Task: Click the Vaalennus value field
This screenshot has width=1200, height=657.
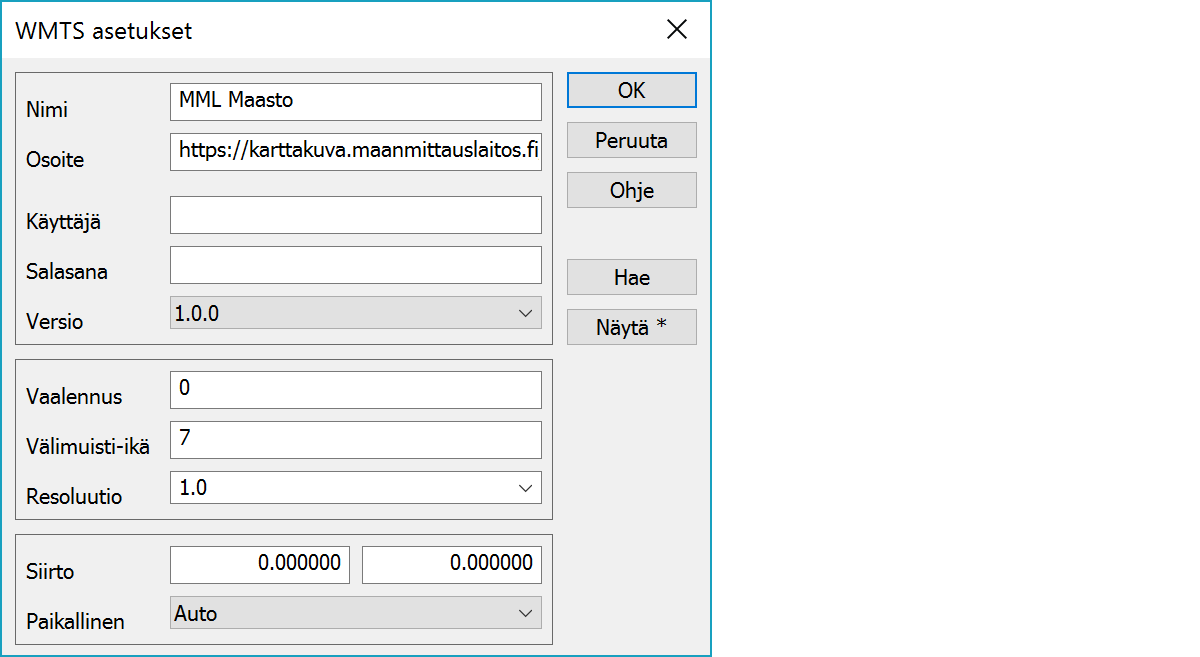Action: pos(355,389)
